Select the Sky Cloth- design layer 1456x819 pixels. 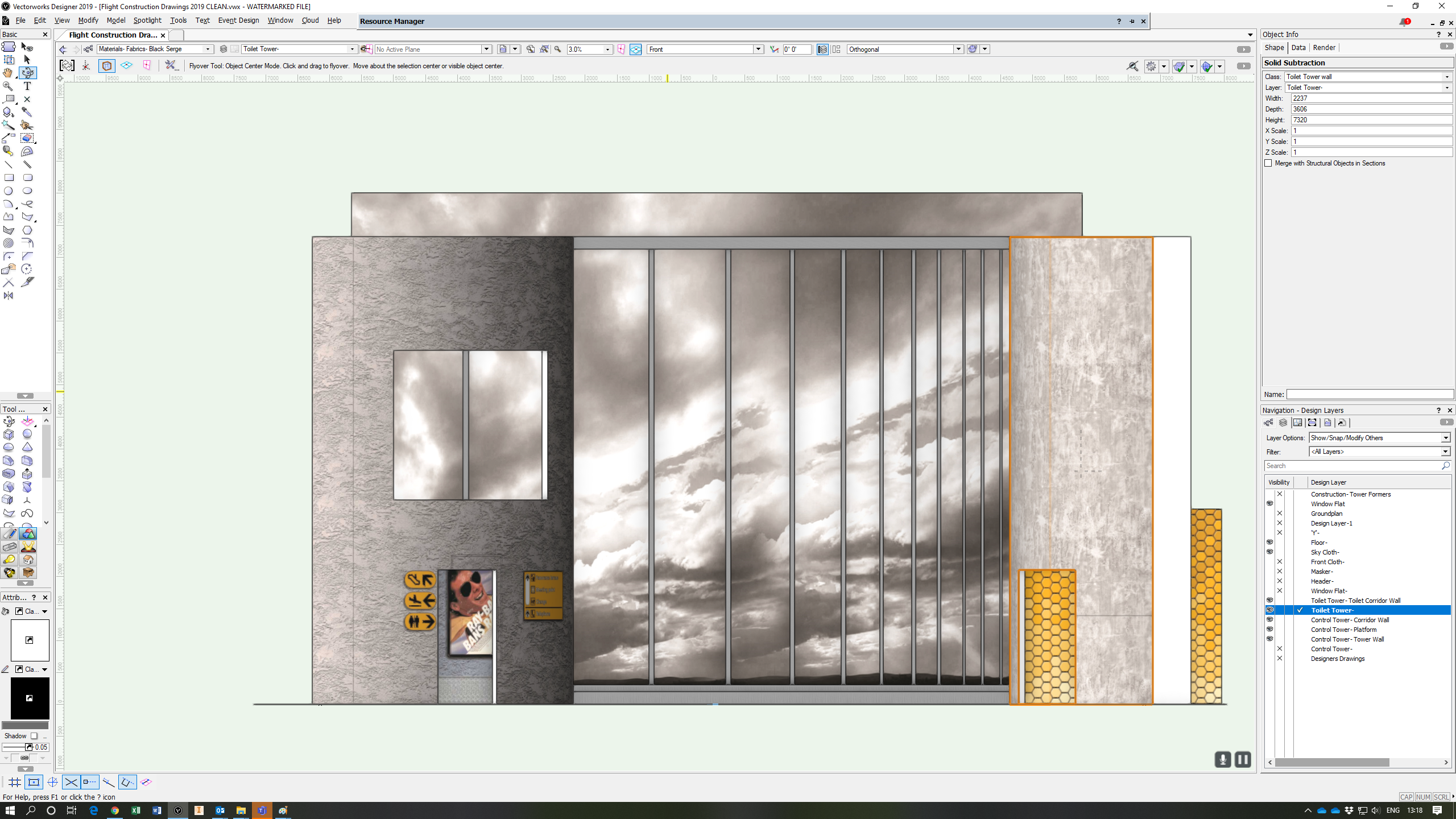click(1325, 552)
